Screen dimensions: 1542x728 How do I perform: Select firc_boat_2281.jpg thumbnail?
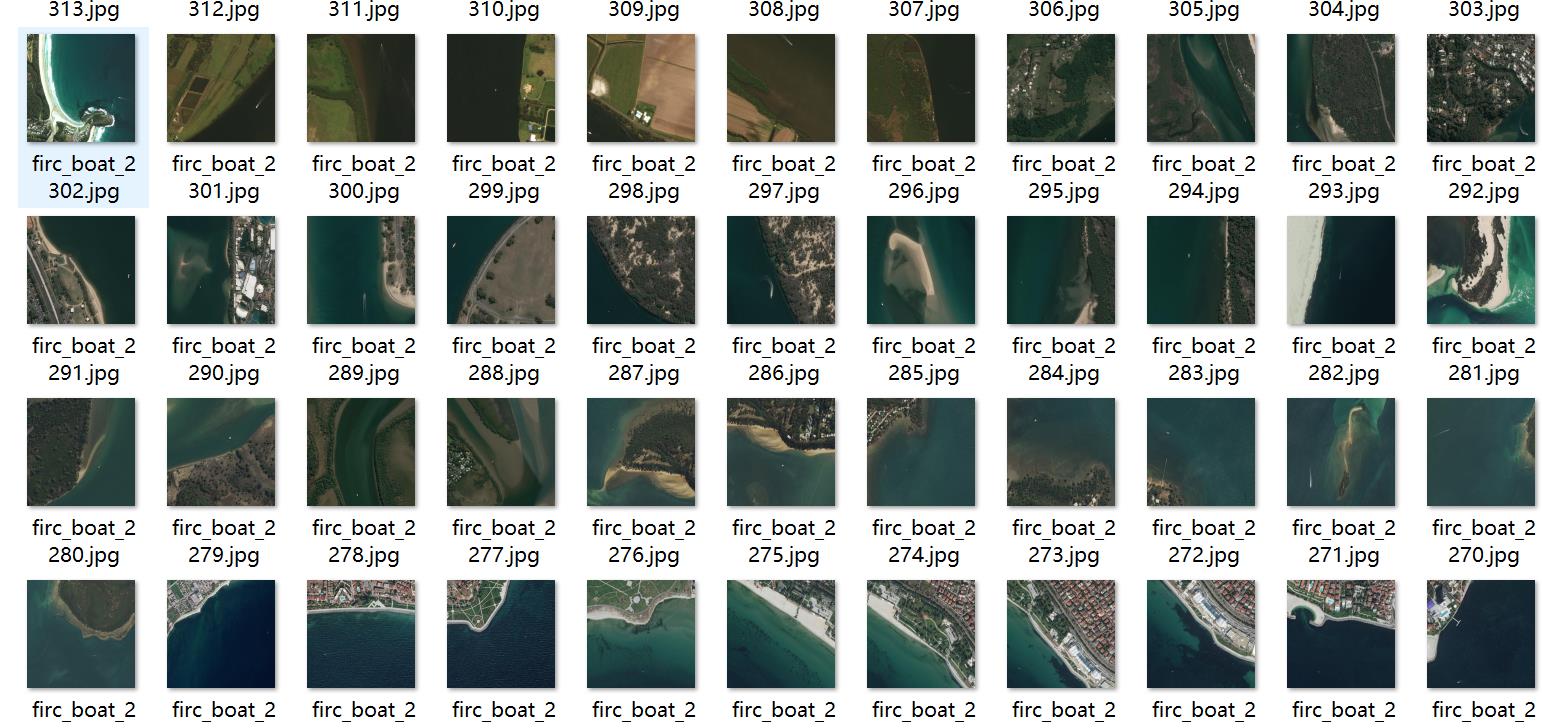coord(1481,270)
